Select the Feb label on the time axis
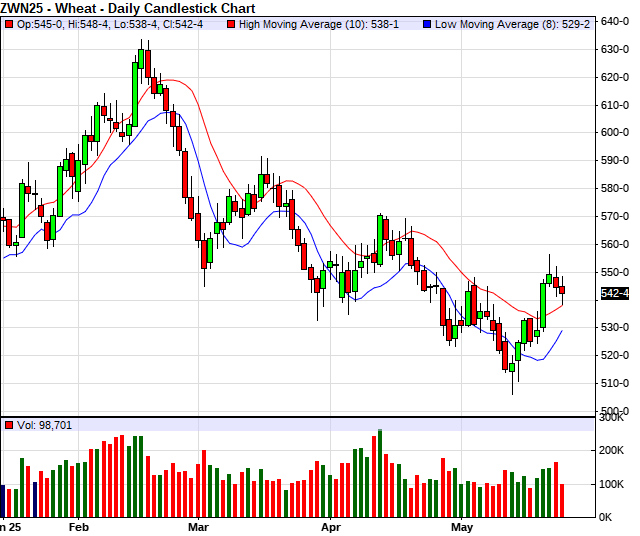640x536 pixels. tap(79, 526)
